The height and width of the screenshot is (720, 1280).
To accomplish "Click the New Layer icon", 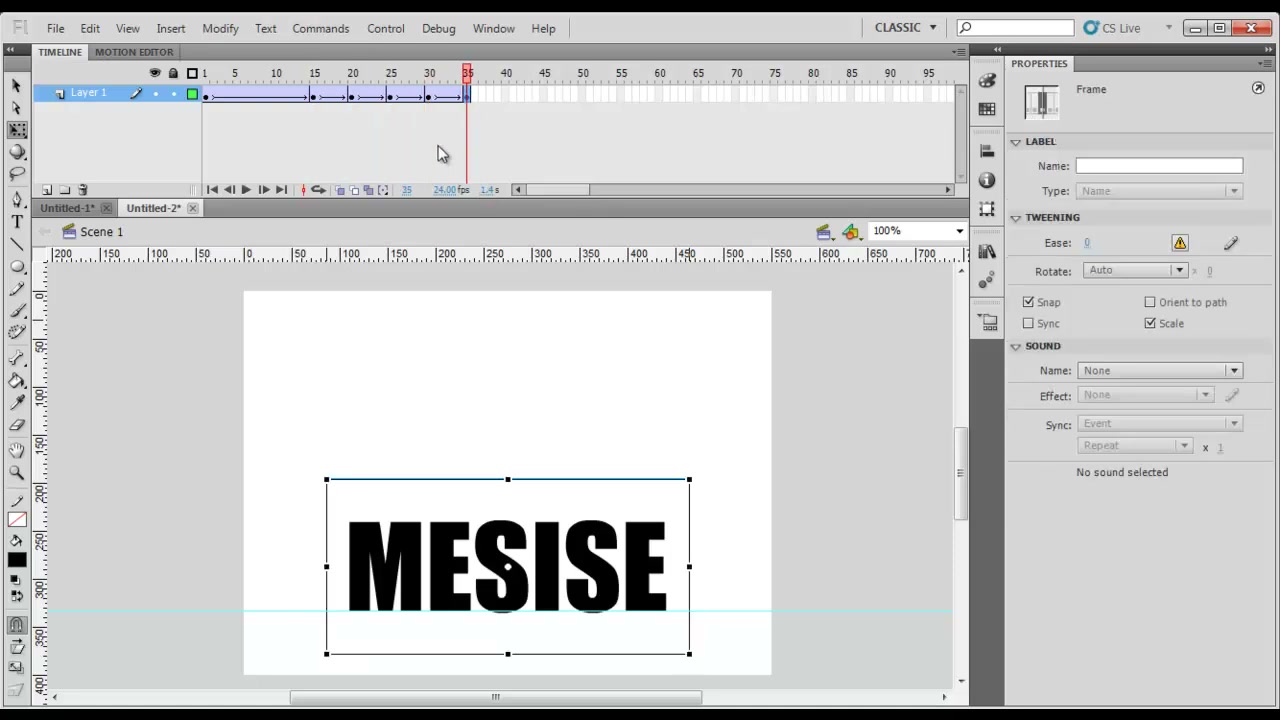I will point(47,190).
